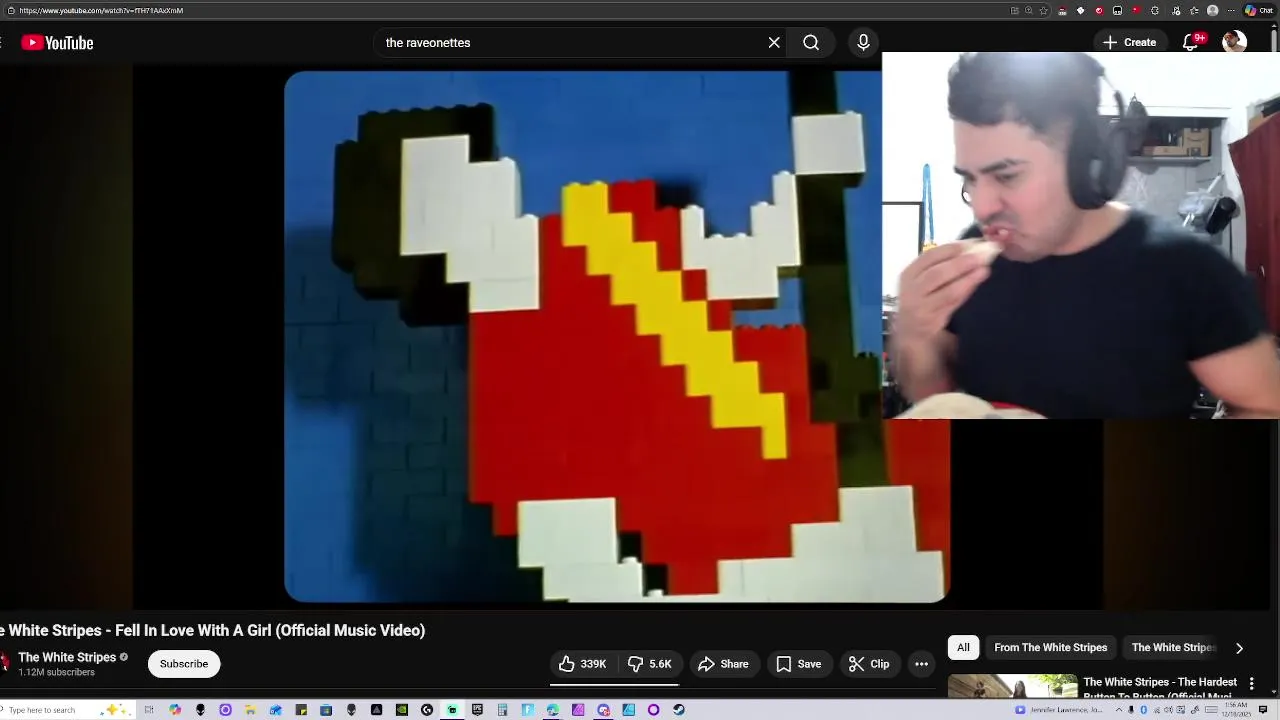Show hidden system tray icons
The image size is (1280, 720).
coord(1119,710)
